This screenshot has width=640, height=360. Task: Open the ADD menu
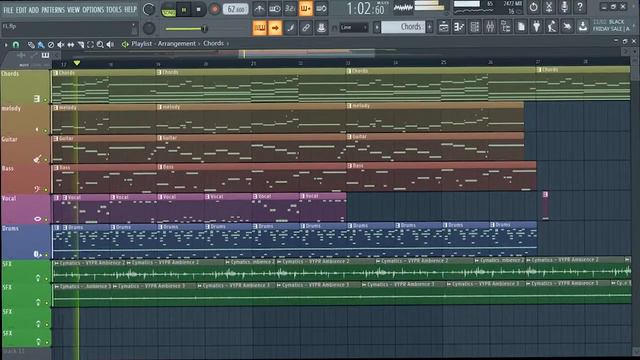tap(34, 9)
